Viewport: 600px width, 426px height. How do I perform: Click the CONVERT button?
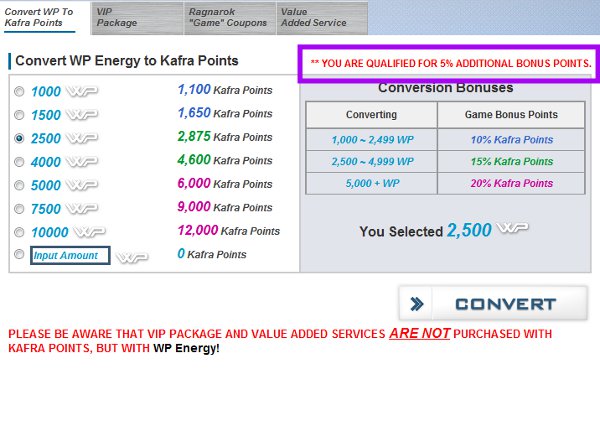[x=493, y=304]
